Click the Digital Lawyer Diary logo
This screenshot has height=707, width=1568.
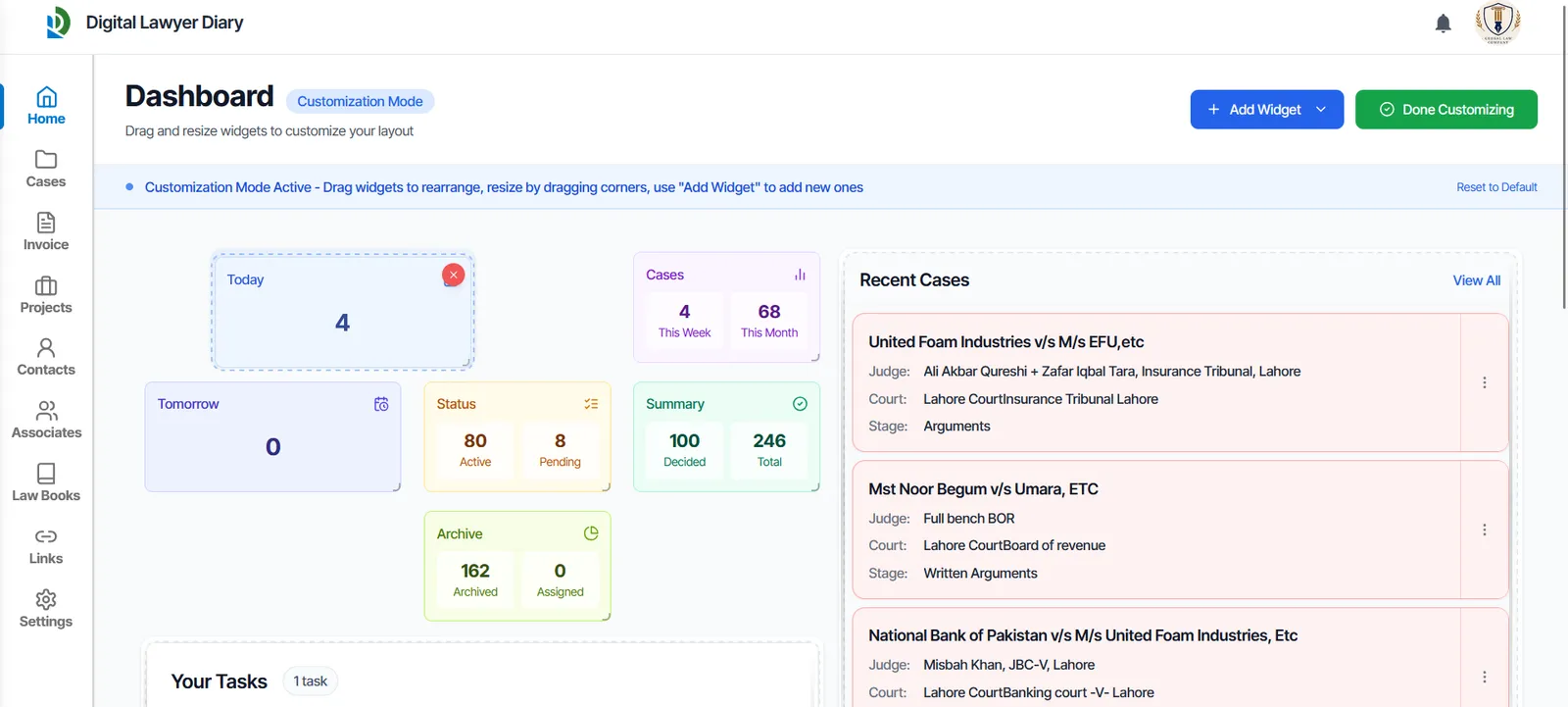pos(58,23)
